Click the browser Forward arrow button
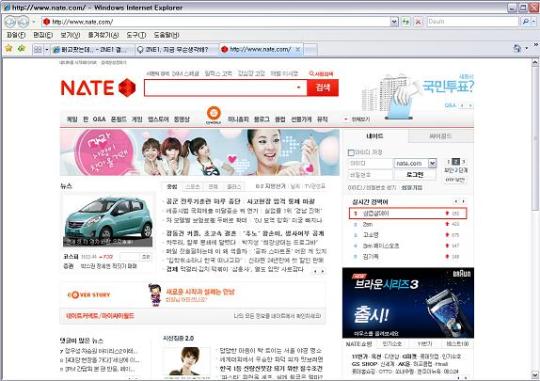 (x=23, y=22)
